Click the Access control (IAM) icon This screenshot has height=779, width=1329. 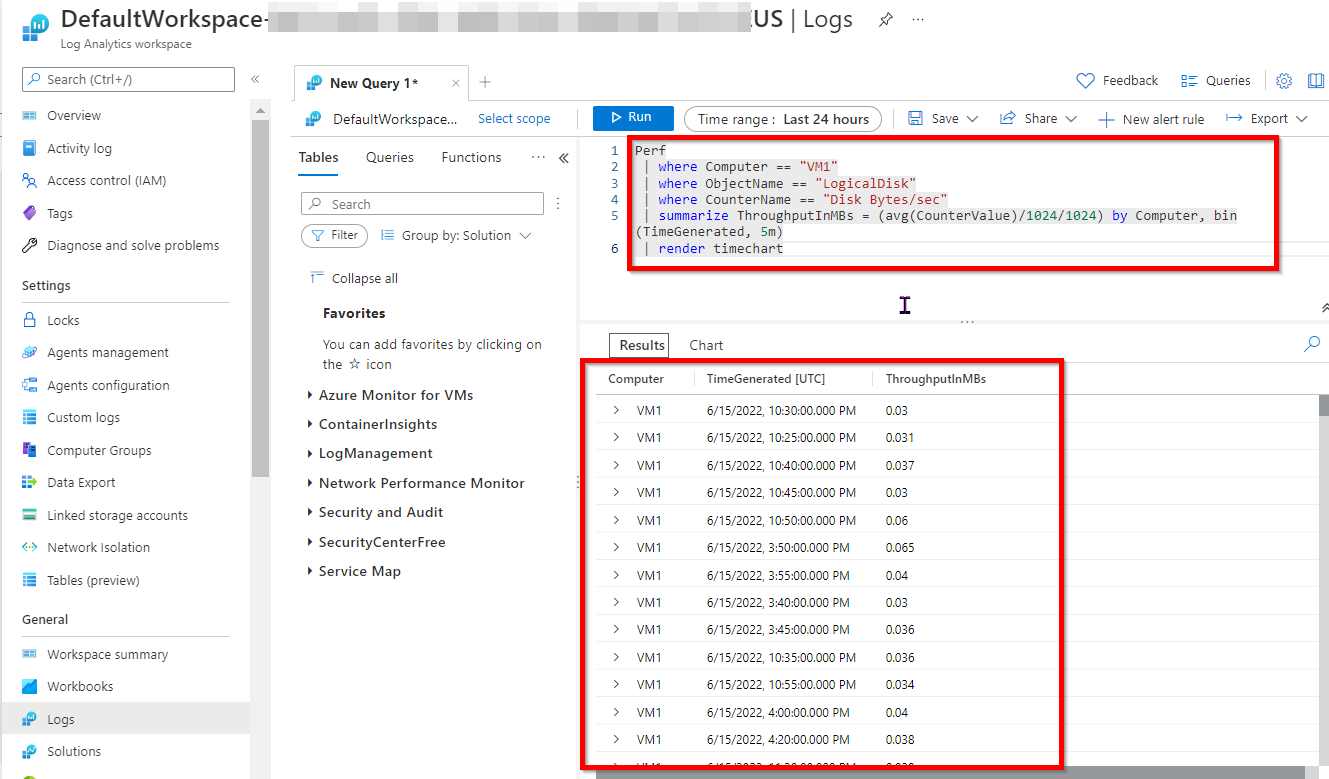30,181
